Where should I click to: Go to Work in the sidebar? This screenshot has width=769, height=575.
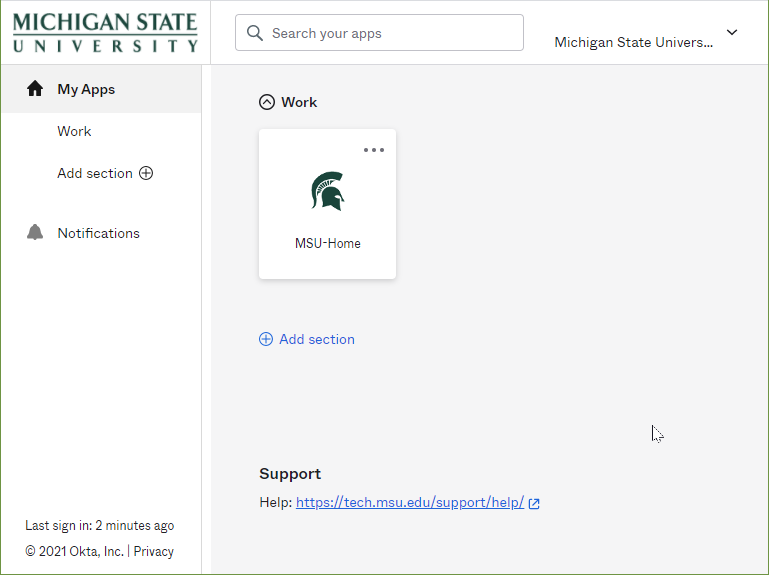point(74,131)
